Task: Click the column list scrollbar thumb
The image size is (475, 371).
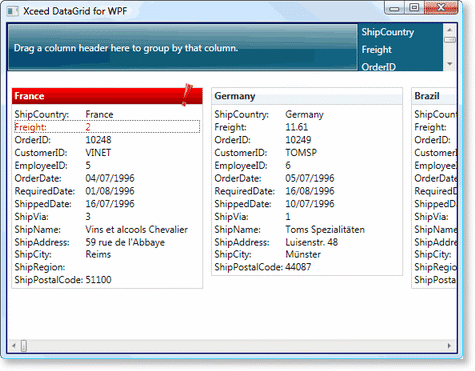Action: coord(450,40)
